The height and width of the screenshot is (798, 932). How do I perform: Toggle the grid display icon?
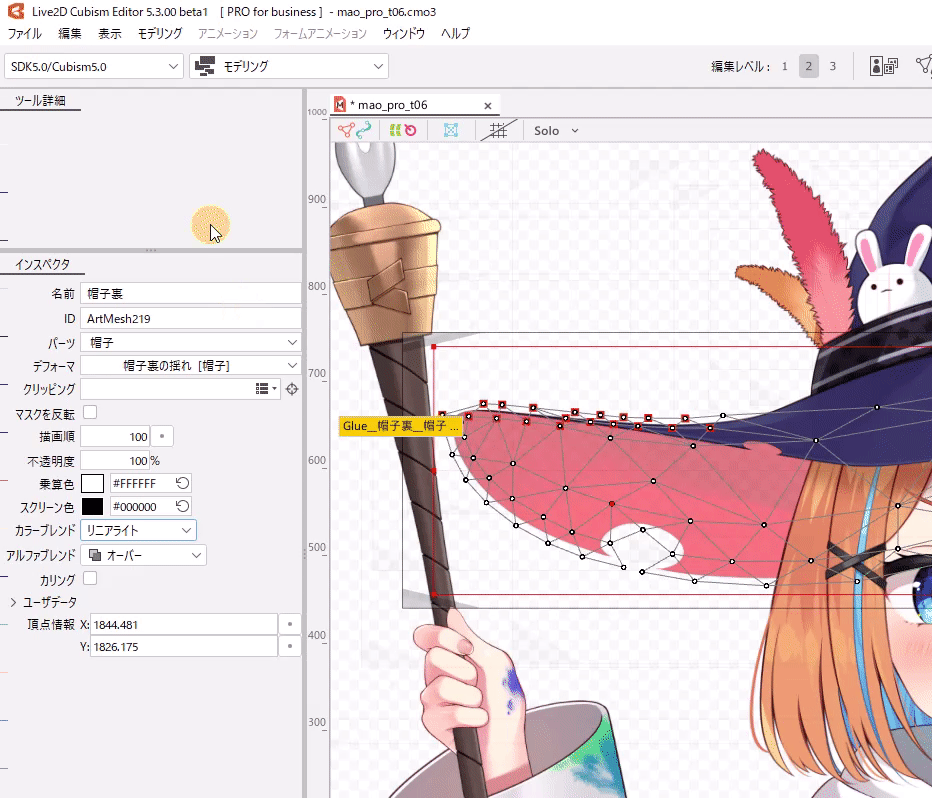click(497, 130)
